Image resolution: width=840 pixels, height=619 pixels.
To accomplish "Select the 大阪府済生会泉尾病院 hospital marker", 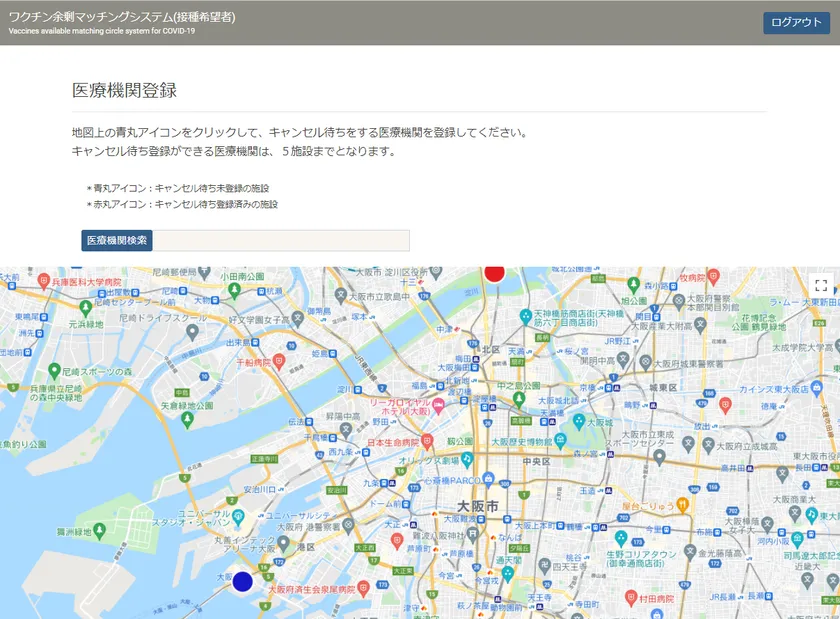I will pos(363,588).
